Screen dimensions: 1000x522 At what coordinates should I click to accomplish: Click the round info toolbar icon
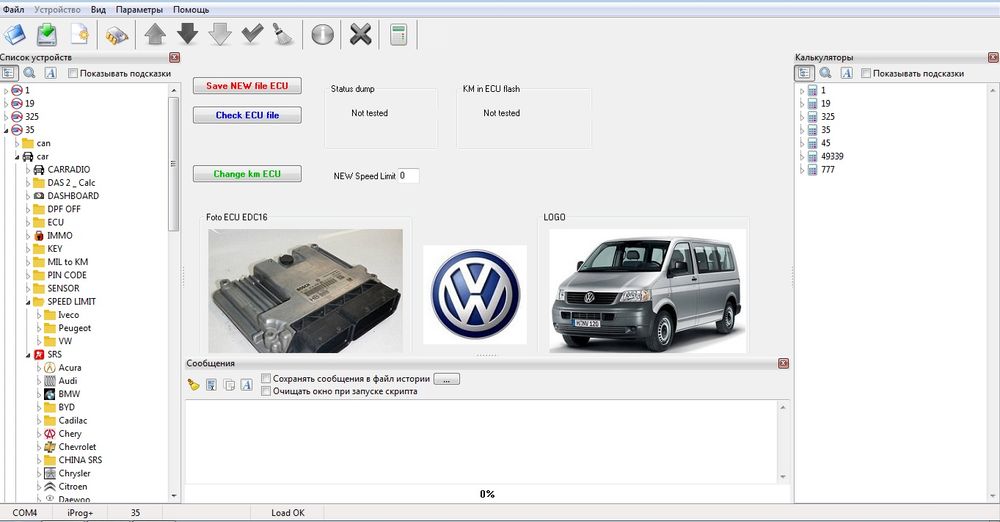(323, 34)
